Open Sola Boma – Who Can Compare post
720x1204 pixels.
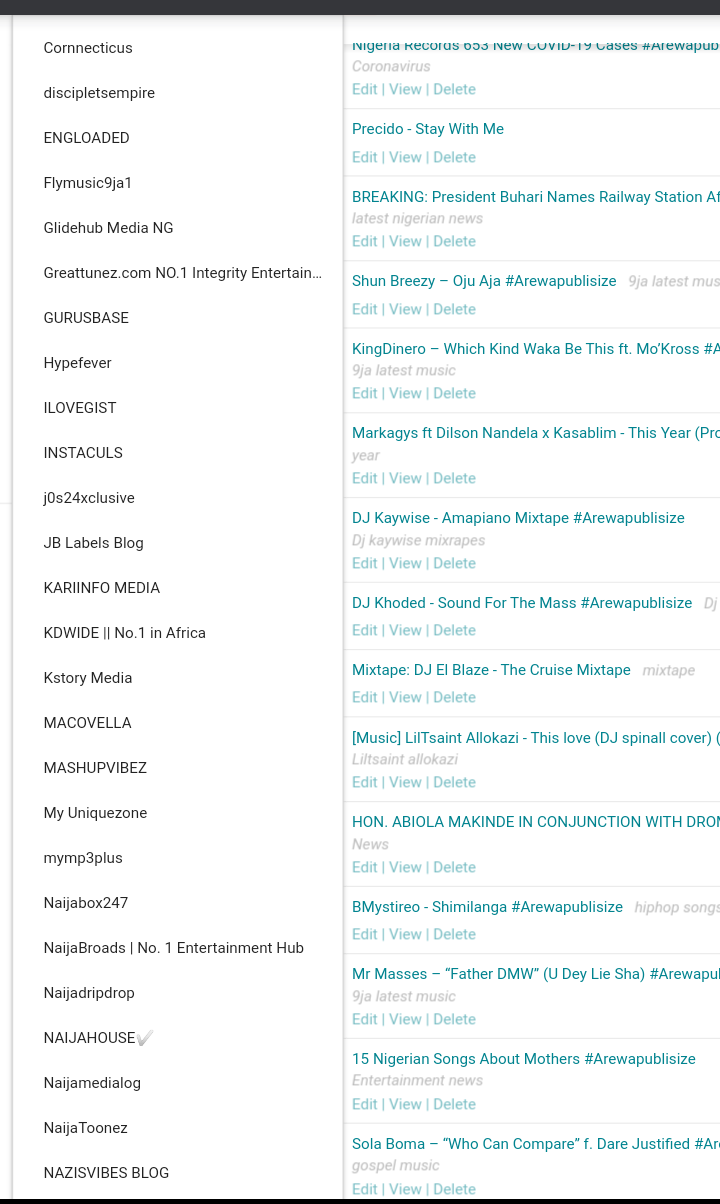click(x=536, y=1144)
